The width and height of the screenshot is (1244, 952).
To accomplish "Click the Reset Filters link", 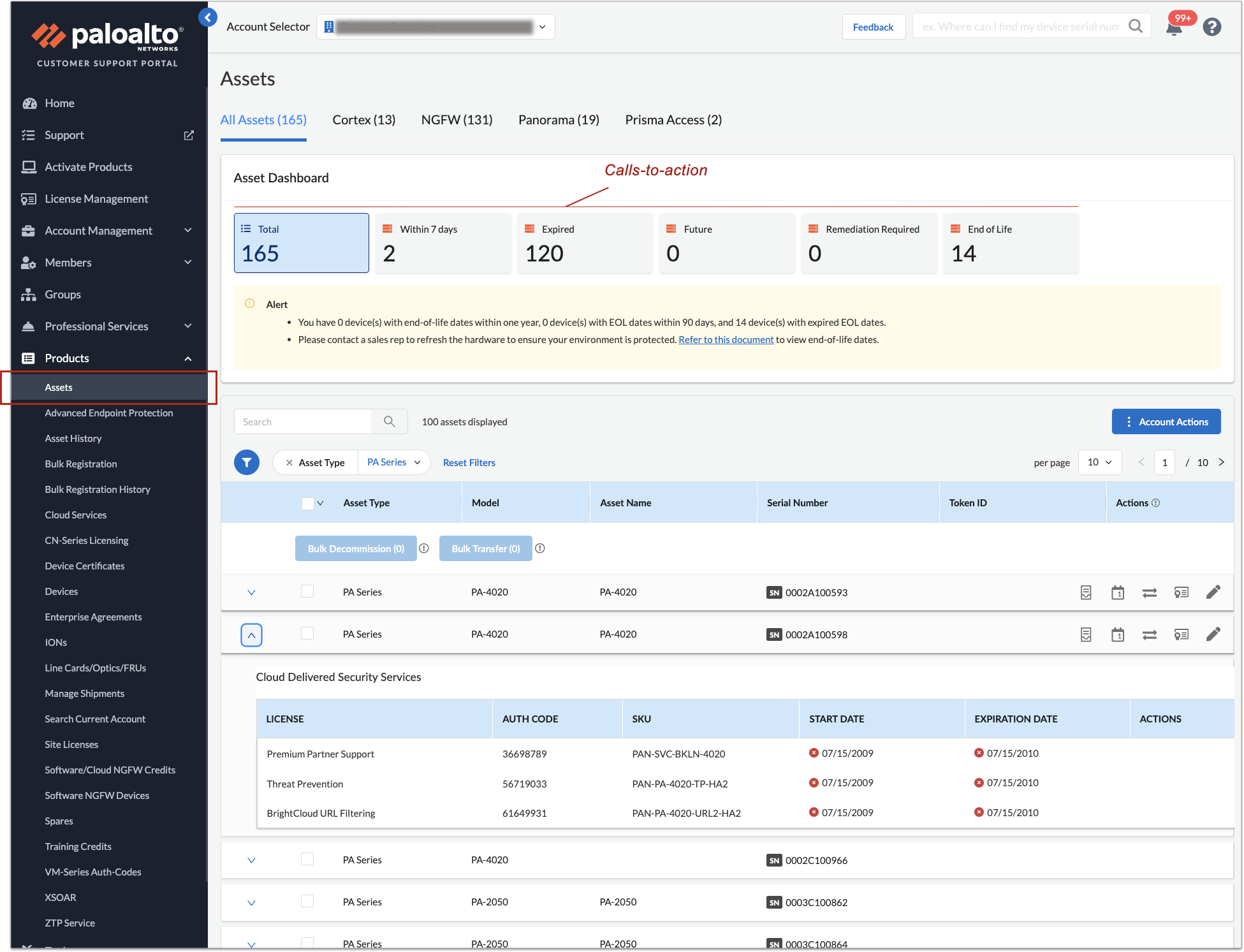I will [x=469, y=463].
